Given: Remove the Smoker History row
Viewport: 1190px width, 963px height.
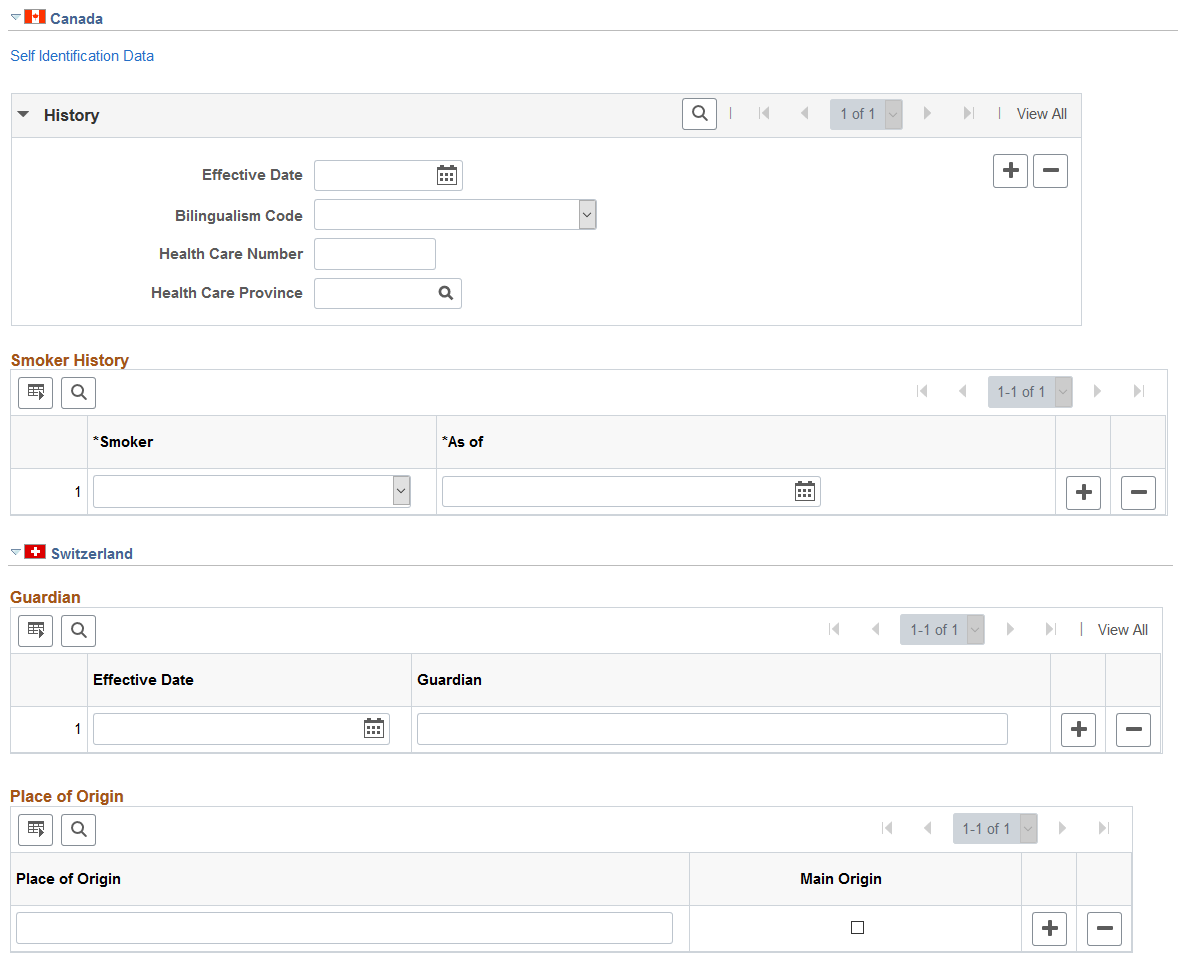Looking at the screenshot, I should point(1138,493).
